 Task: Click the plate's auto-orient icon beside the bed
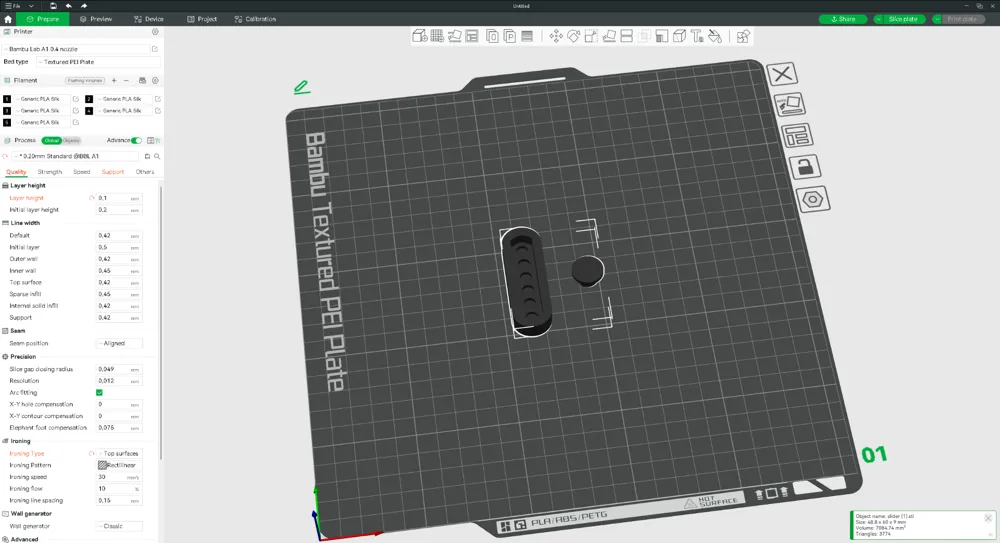(x=790, y=104)
